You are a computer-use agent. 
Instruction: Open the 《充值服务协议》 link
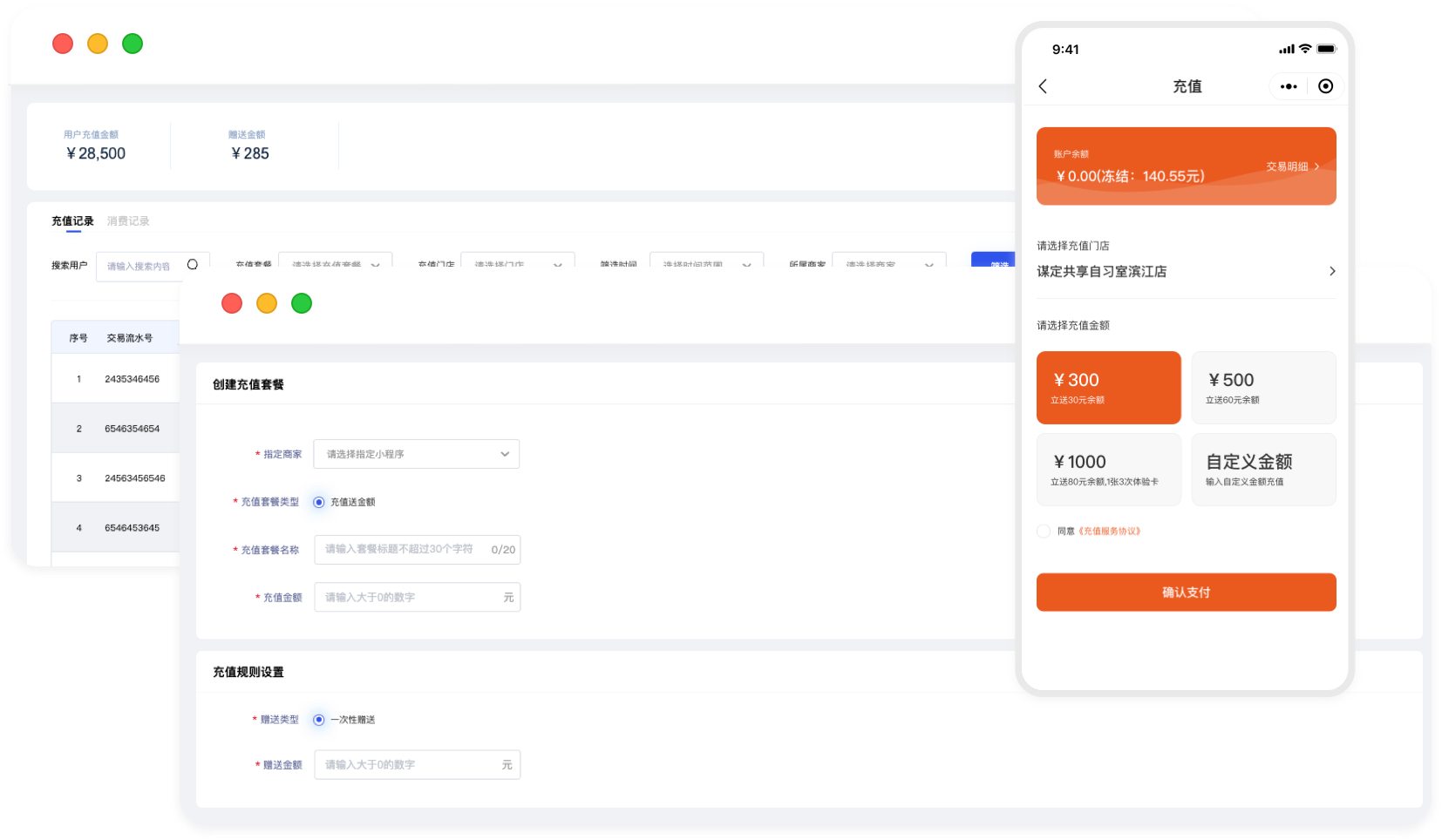tap(1109, 532)
